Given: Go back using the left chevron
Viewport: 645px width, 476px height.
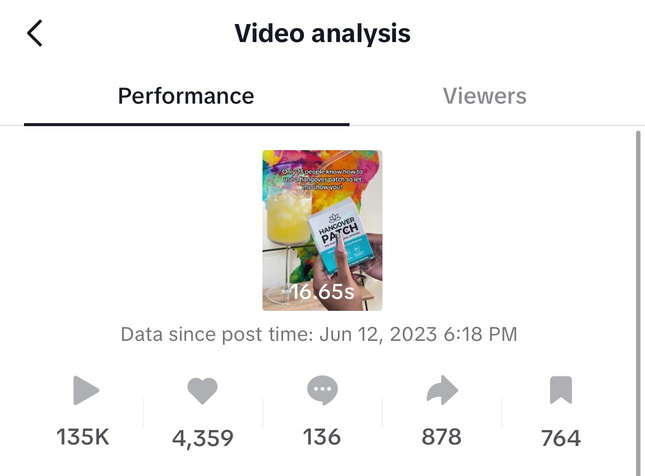Looking at the screenshot, I should pos(35,33).
